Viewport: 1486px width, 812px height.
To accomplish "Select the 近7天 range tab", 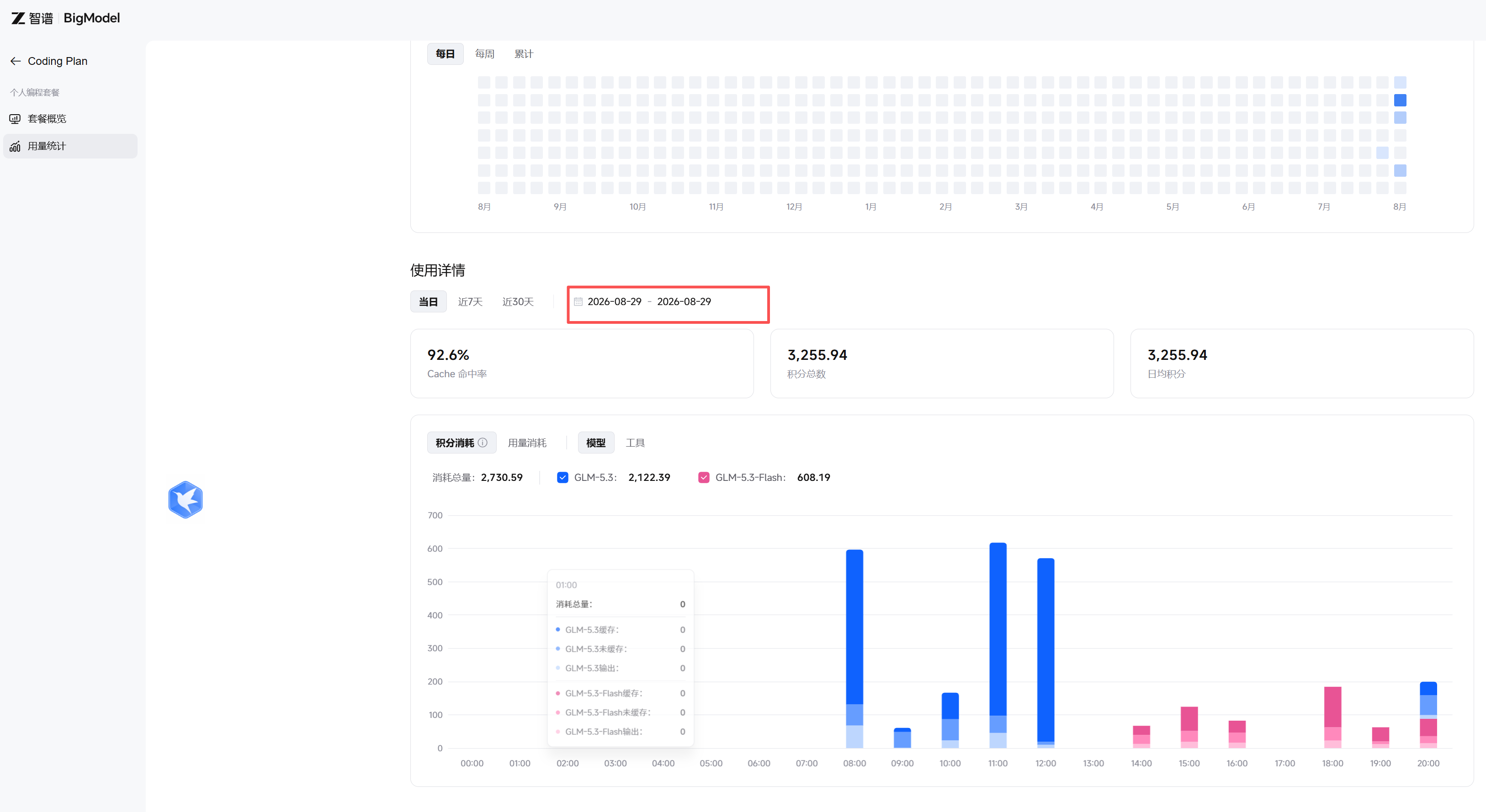I will 470,301.
